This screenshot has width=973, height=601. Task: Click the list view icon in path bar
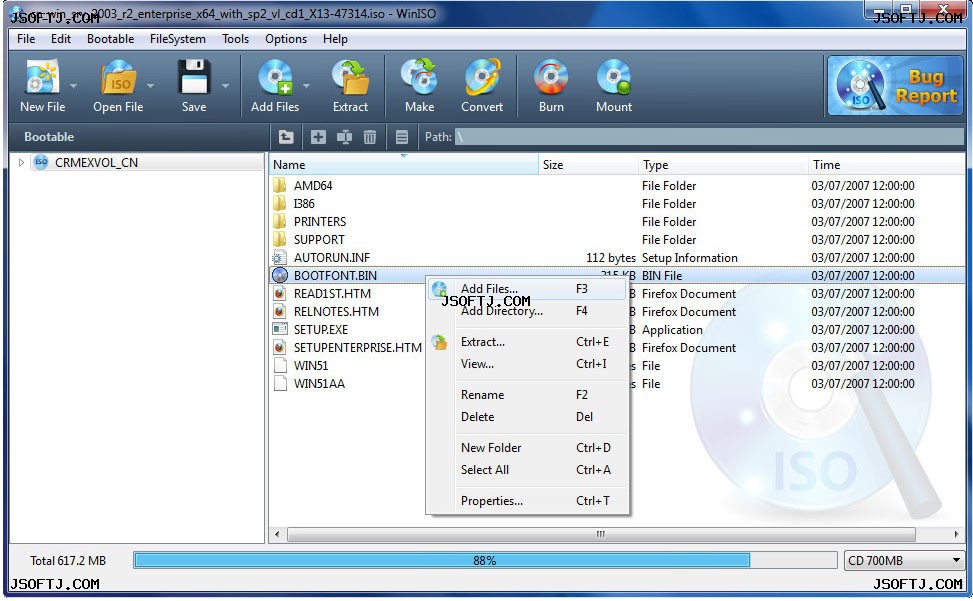coord(402,136)
